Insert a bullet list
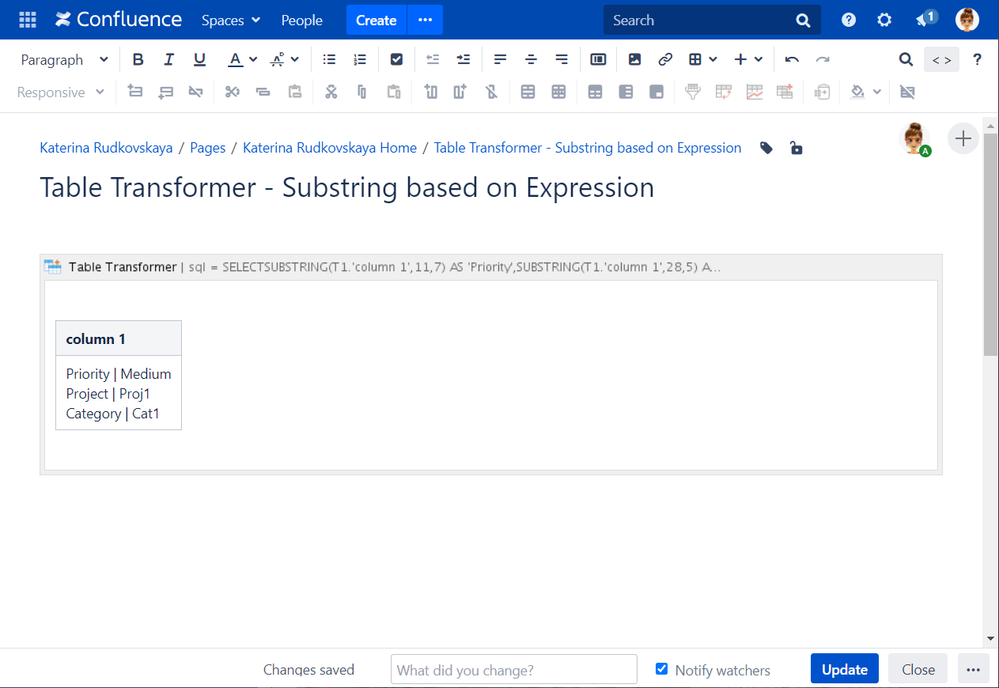Screen dimensions: 999x688 329,59
